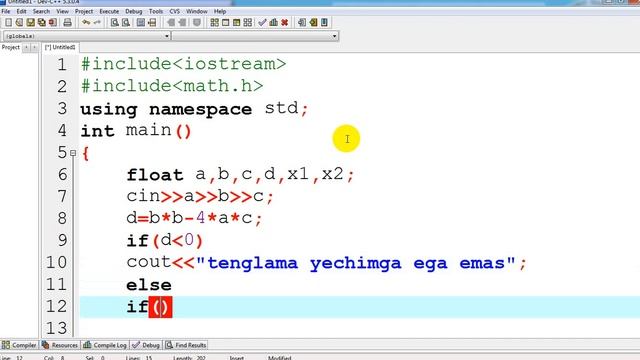Select the [*] Untitled1 editor tab
640x360 pixels.
click(60, 47)
